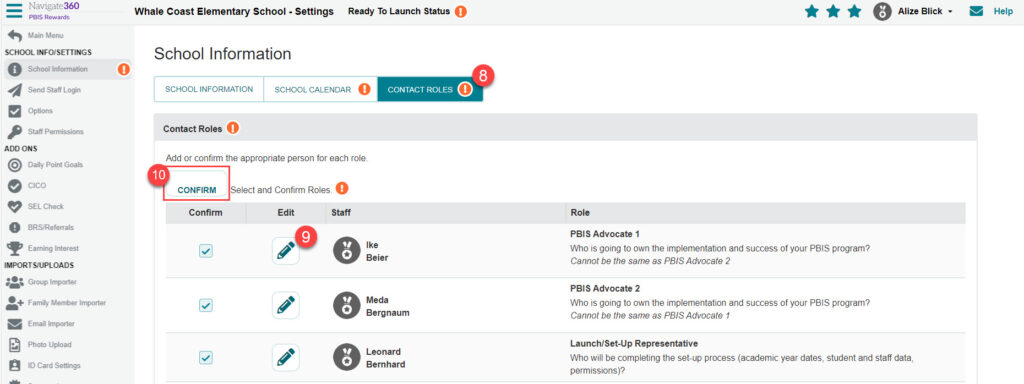
Task: Select the Contact Roles tab
Action: 430,89
